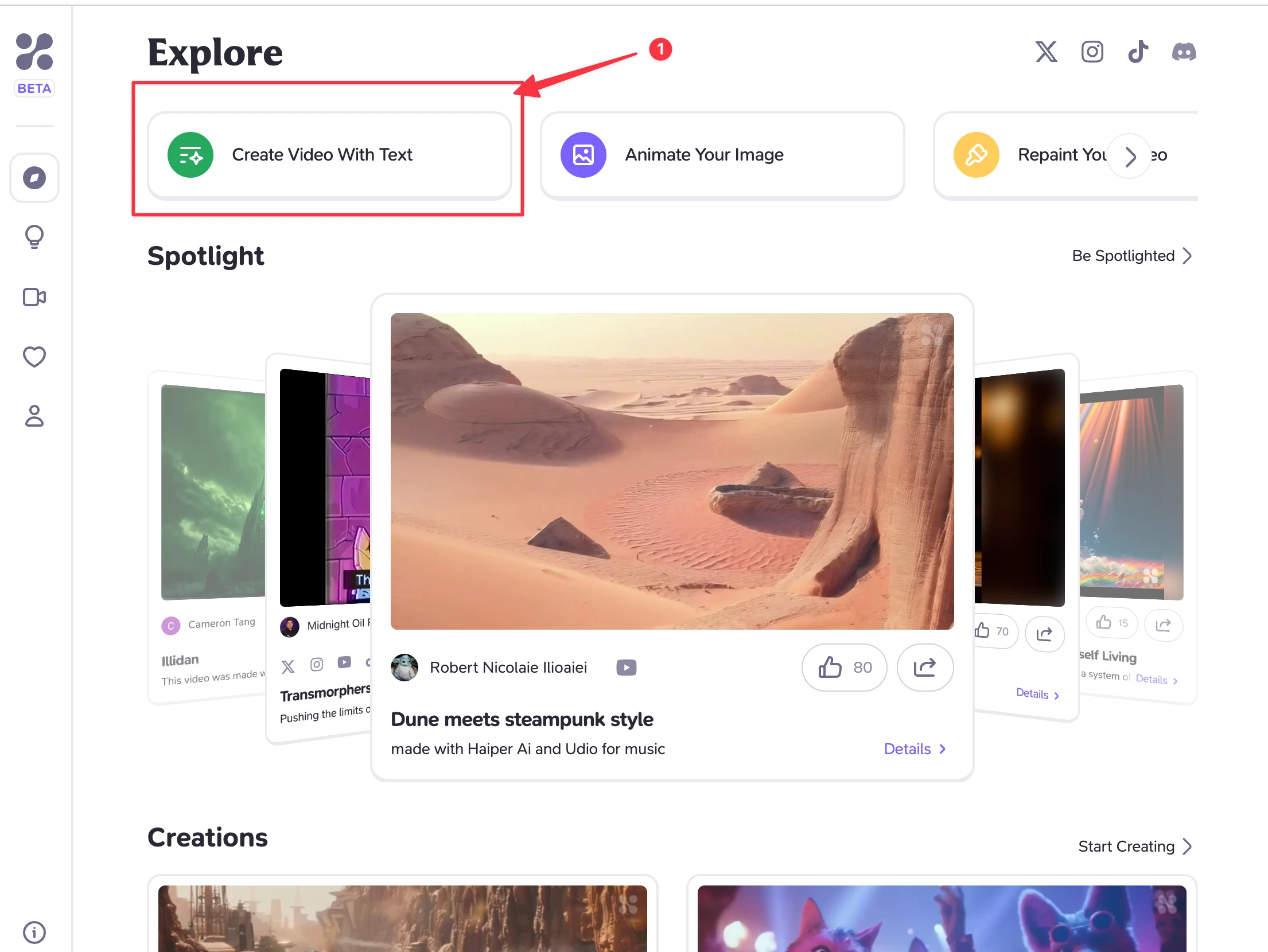Click the Cameron Tang author name
Screen dimensions: 1268x952
221,623
